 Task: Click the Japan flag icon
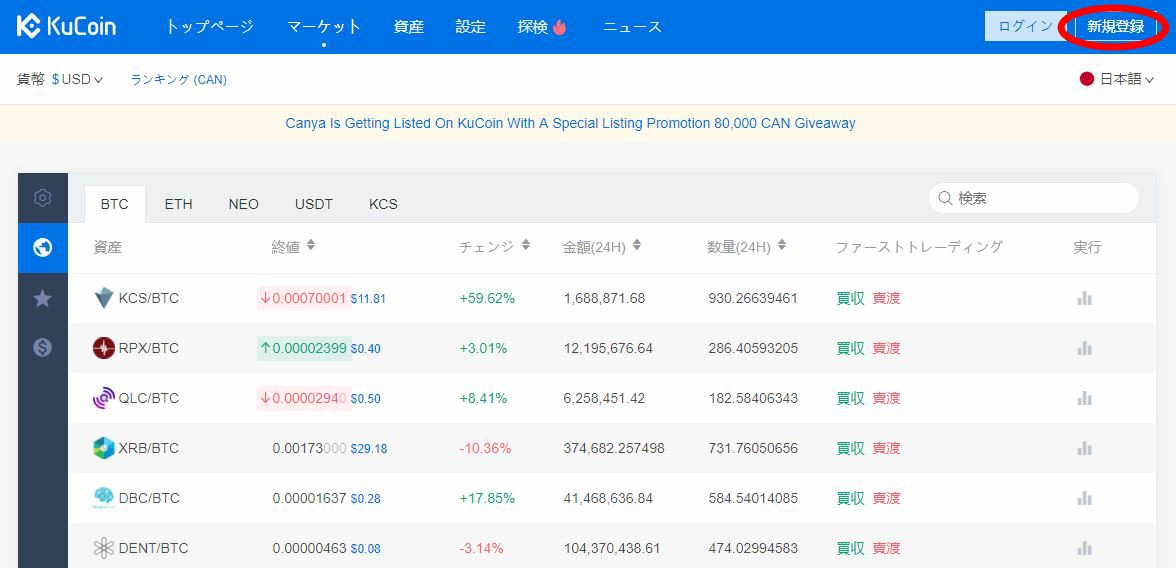point(1087,79)
